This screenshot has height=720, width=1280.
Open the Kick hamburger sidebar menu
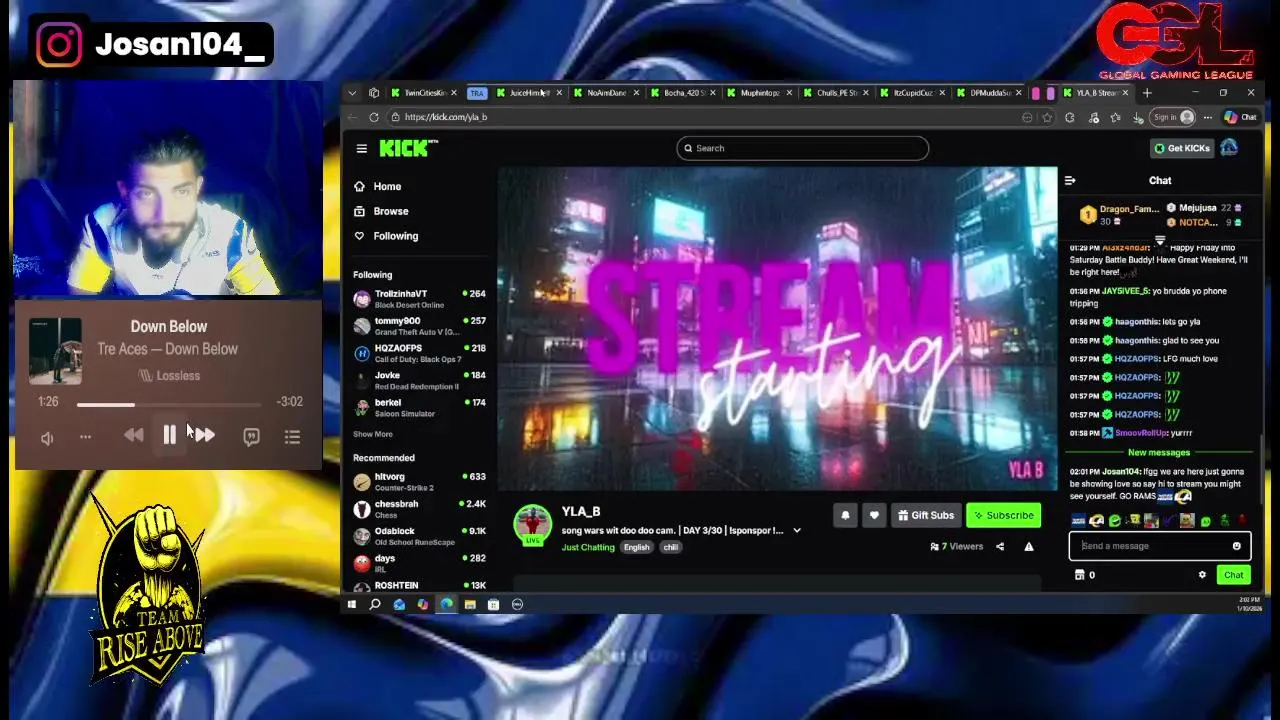point(361,148)
